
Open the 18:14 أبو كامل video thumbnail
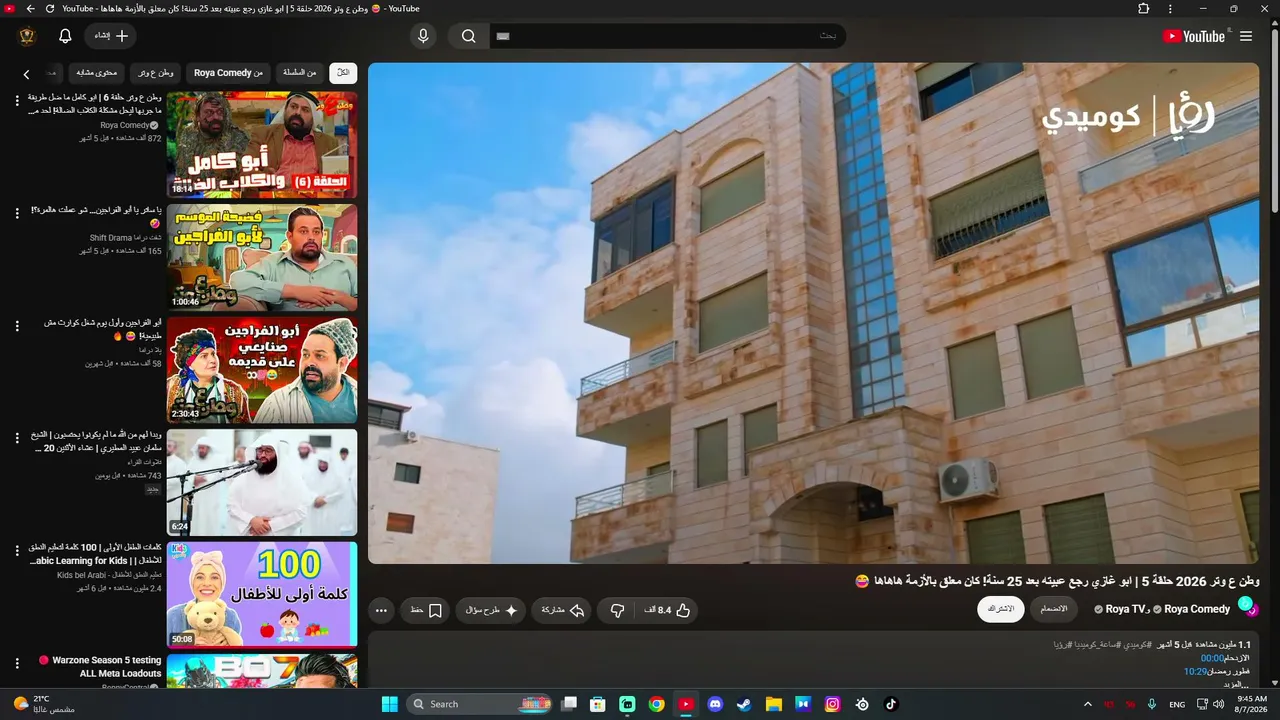pos(262,145)
